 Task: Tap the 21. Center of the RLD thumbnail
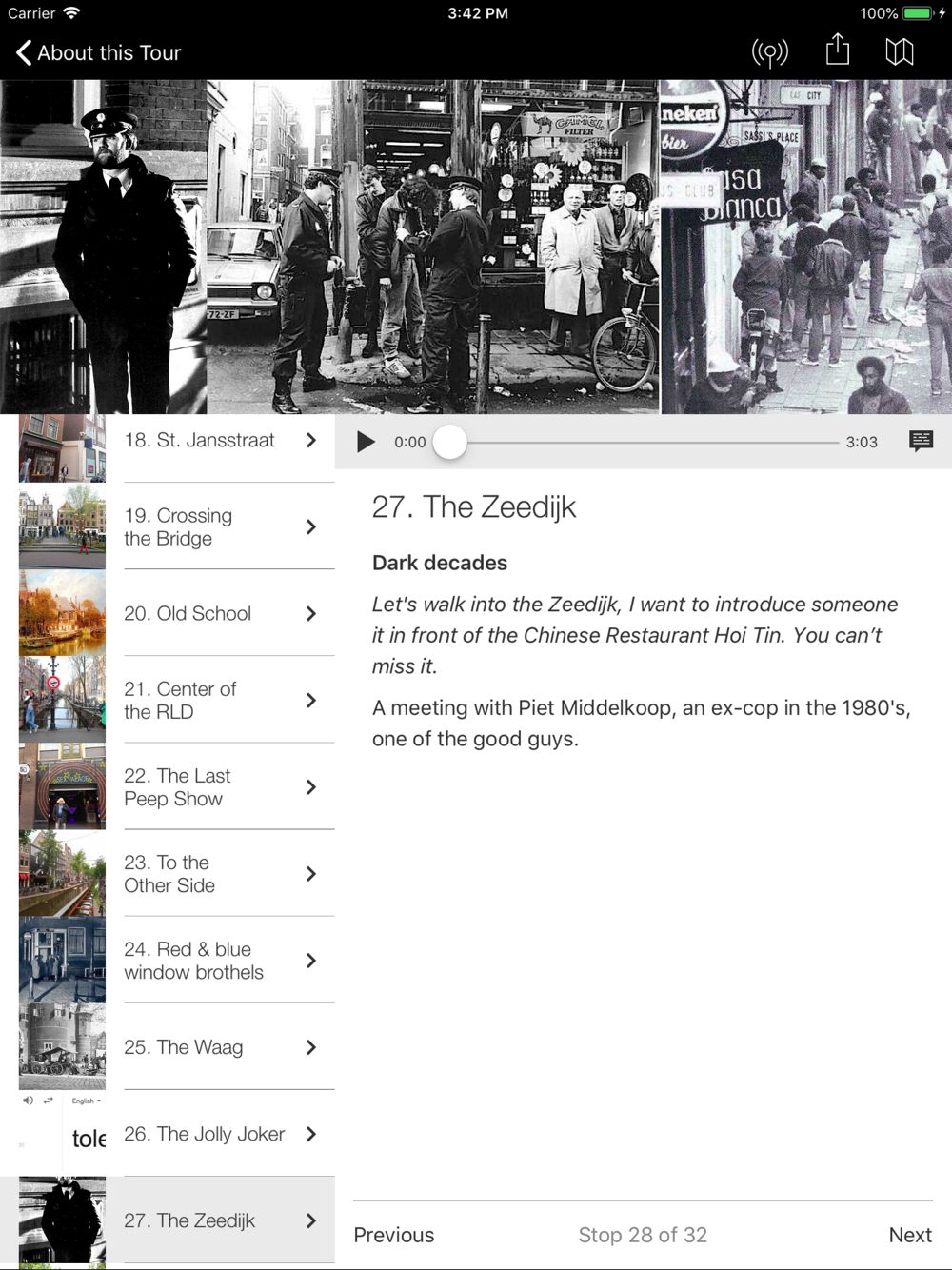(x=62, y=700)
